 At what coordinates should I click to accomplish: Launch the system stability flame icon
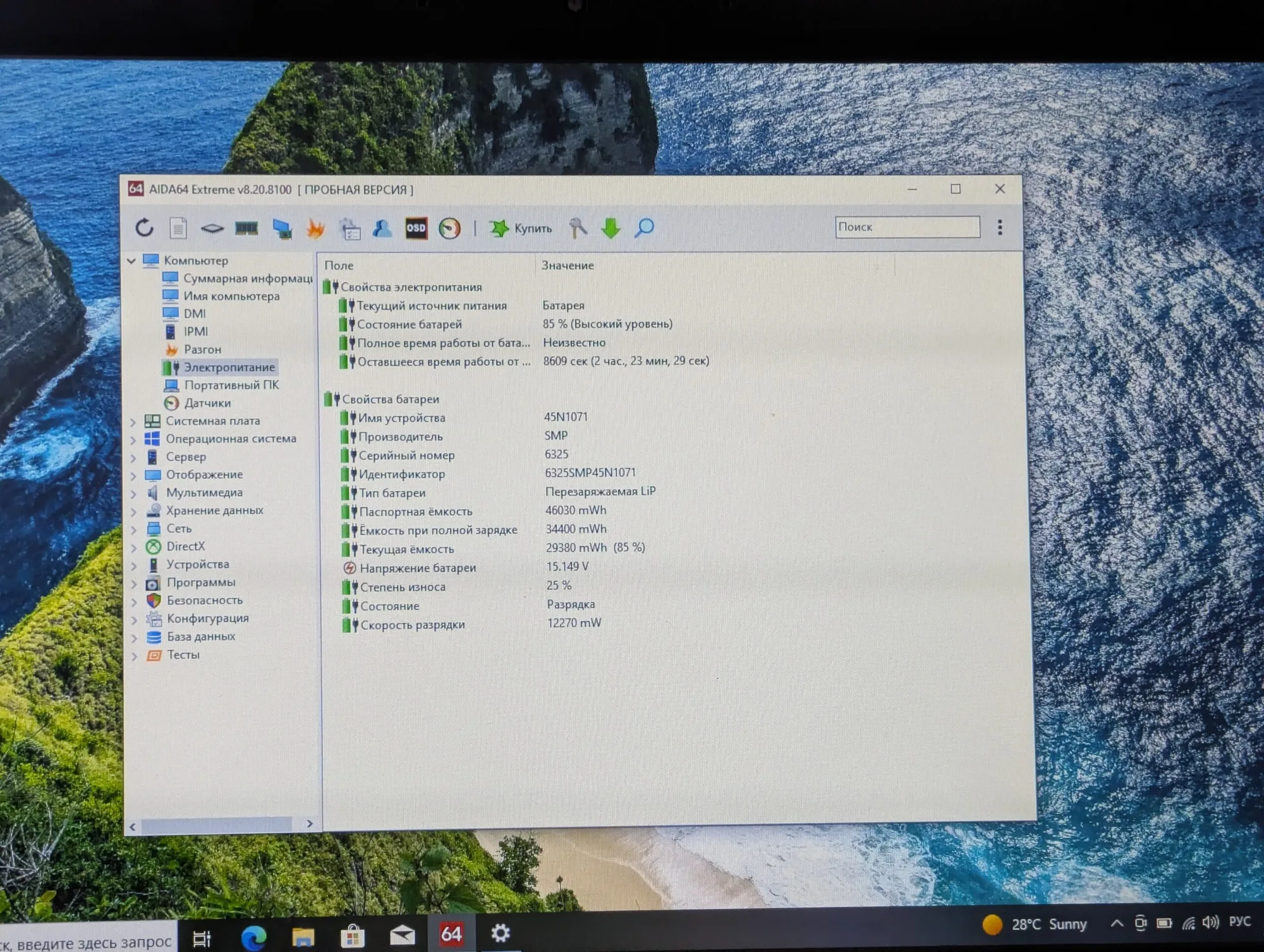[x=316, y=228]
